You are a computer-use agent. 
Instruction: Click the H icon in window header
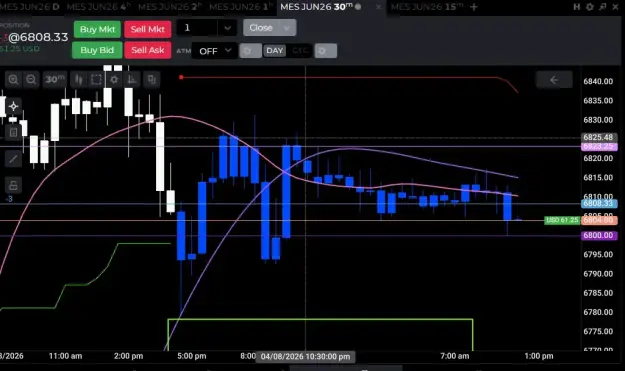click(x=576, y=7)
